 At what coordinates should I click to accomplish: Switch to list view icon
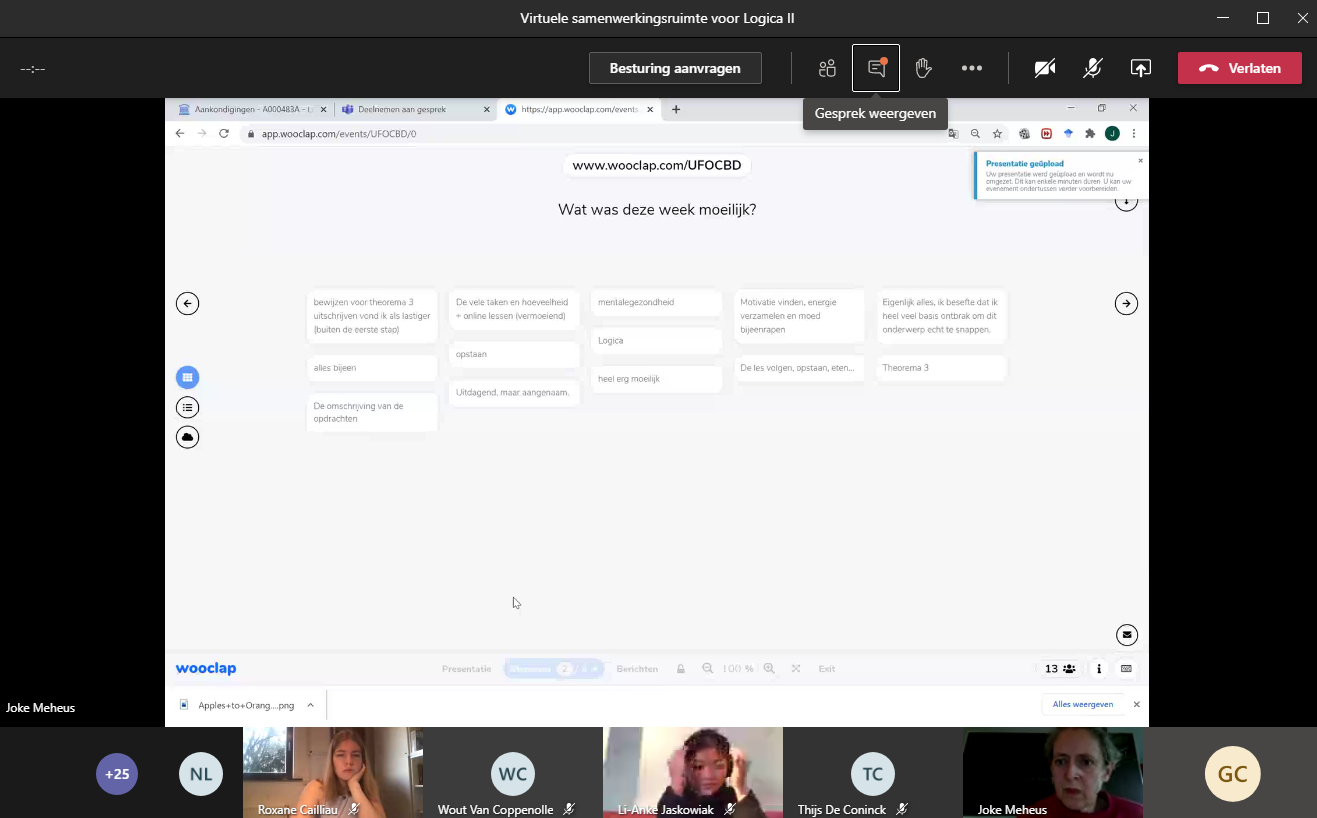pyautogui.click(x=187, y=407)
